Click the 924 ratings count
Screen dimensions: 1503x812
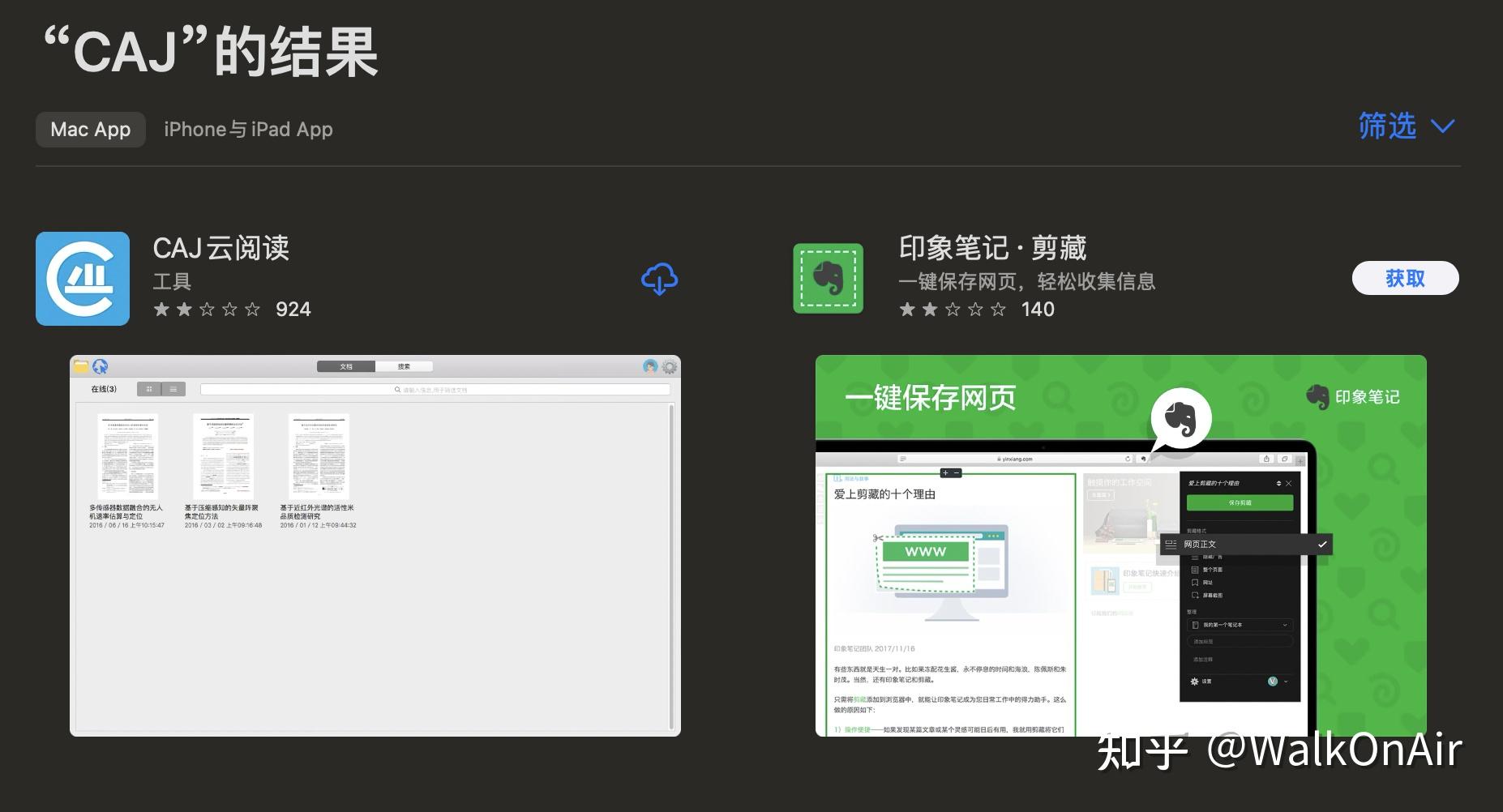293,310
